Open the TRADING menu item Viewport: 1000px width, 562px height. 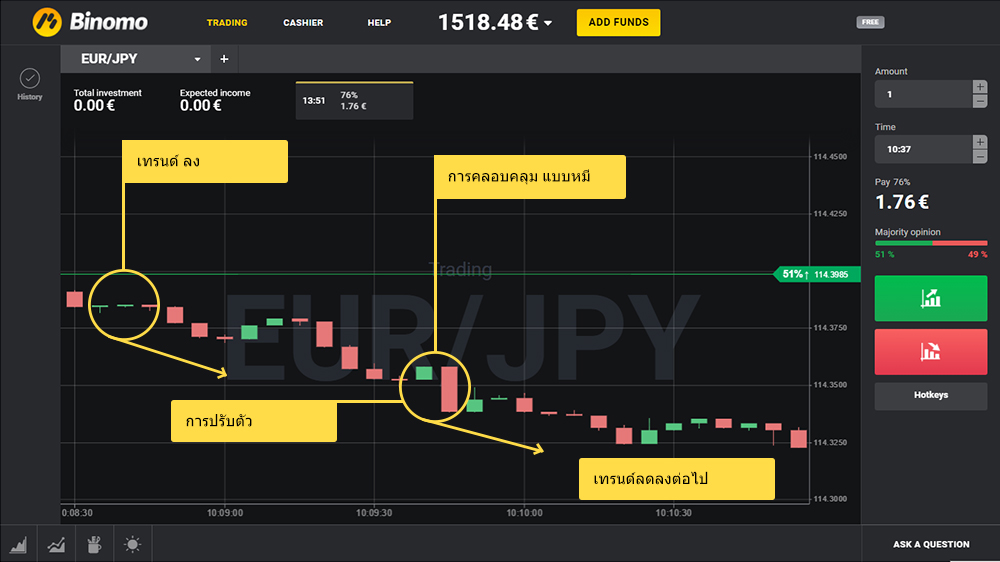227,22
